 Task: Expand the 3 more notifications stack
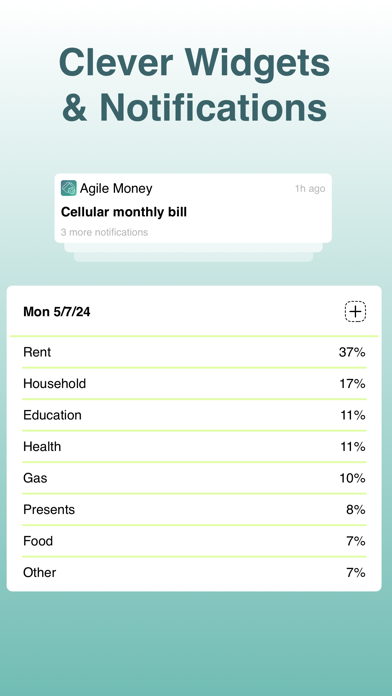(104, 232)
